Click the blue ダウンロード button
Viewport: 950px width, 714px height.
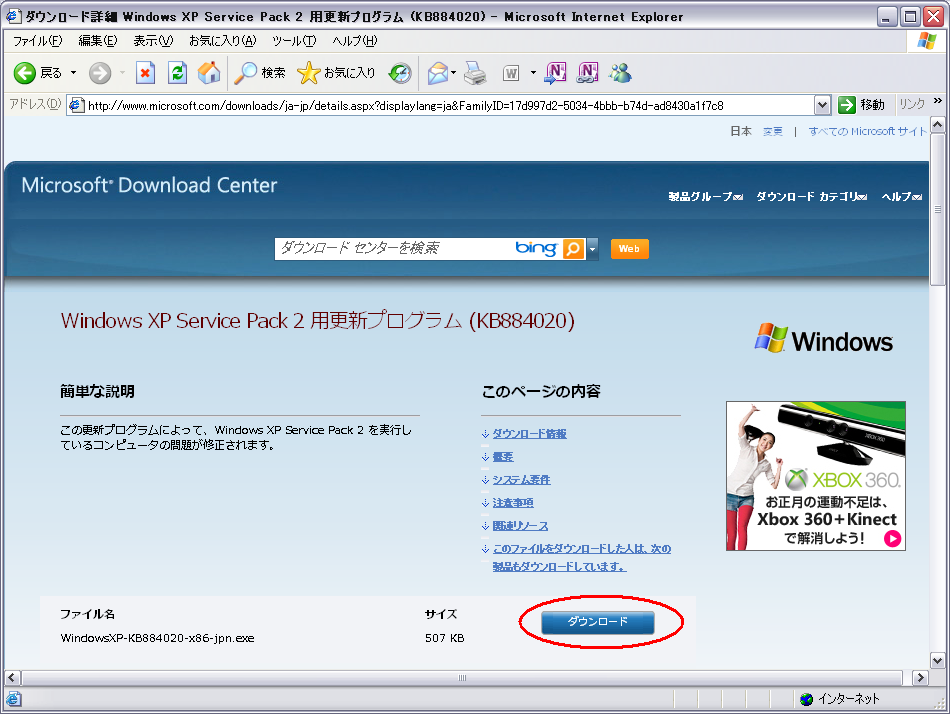(x=597, y=622)
